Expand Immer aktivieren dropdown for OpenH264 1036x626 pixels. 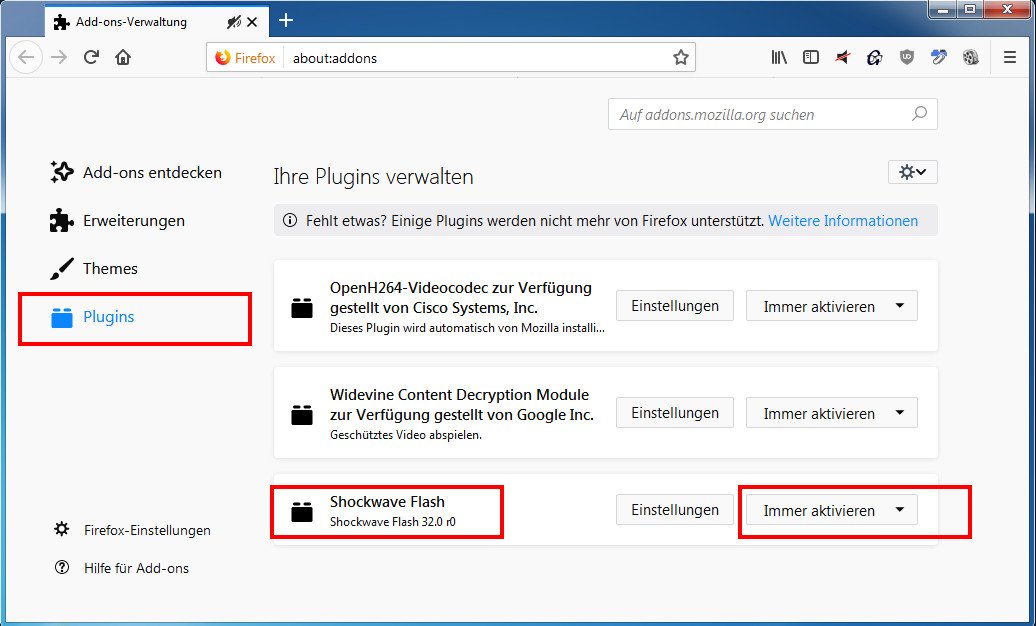[x=832, y=306]
